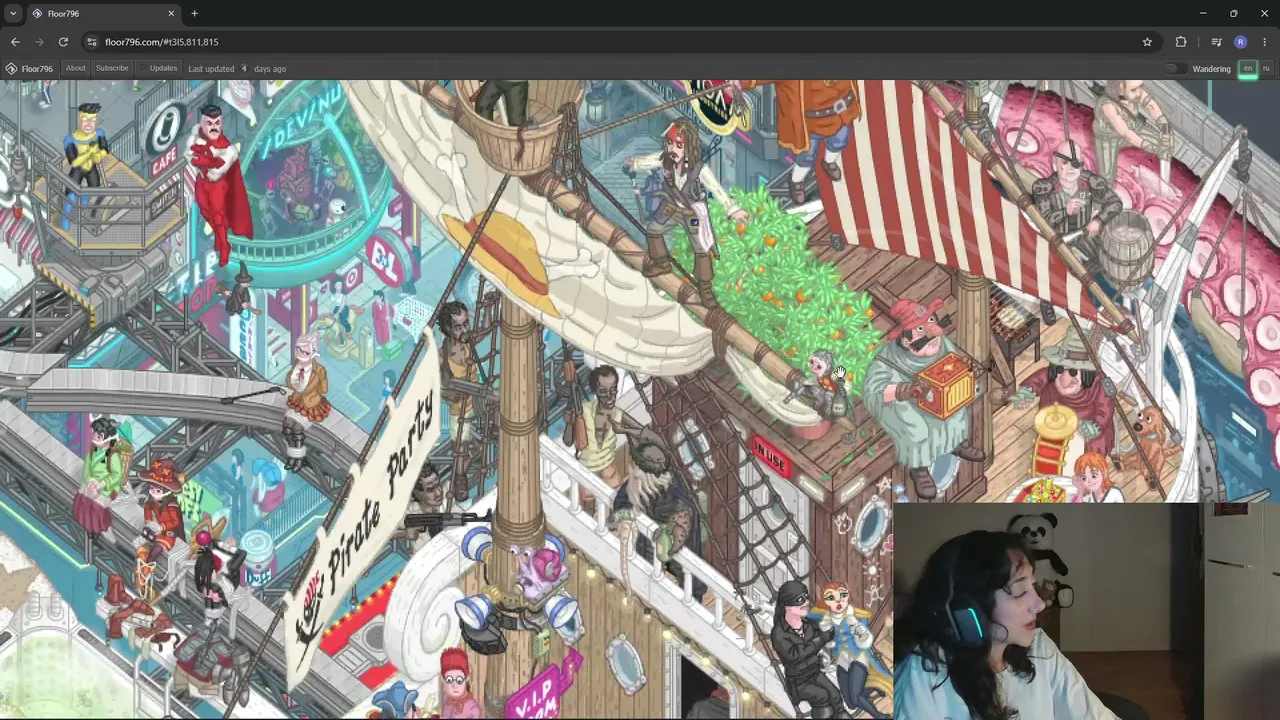Image resolution: width=1280 pixels, height=720 pixels.
Task: Focus the address bar showing floor796.com
Action: click(620, 42)
